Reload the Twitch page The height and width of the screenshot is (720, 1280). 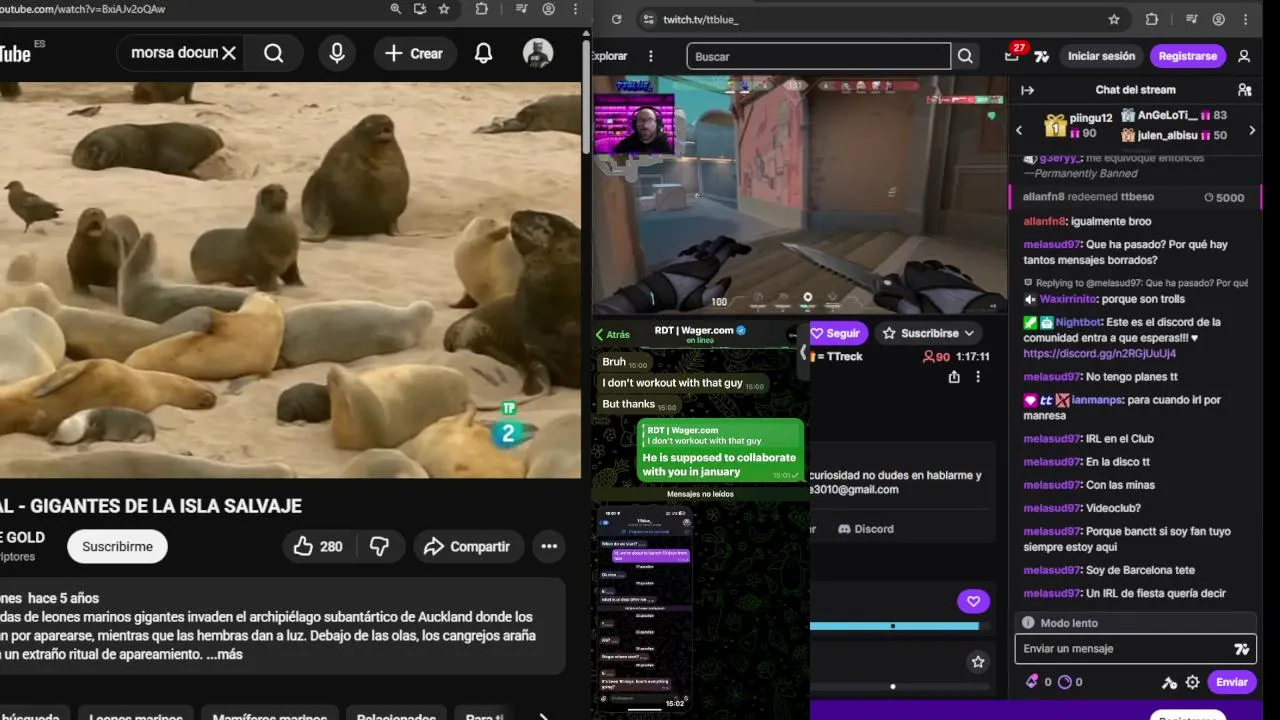tap(616, 19)
